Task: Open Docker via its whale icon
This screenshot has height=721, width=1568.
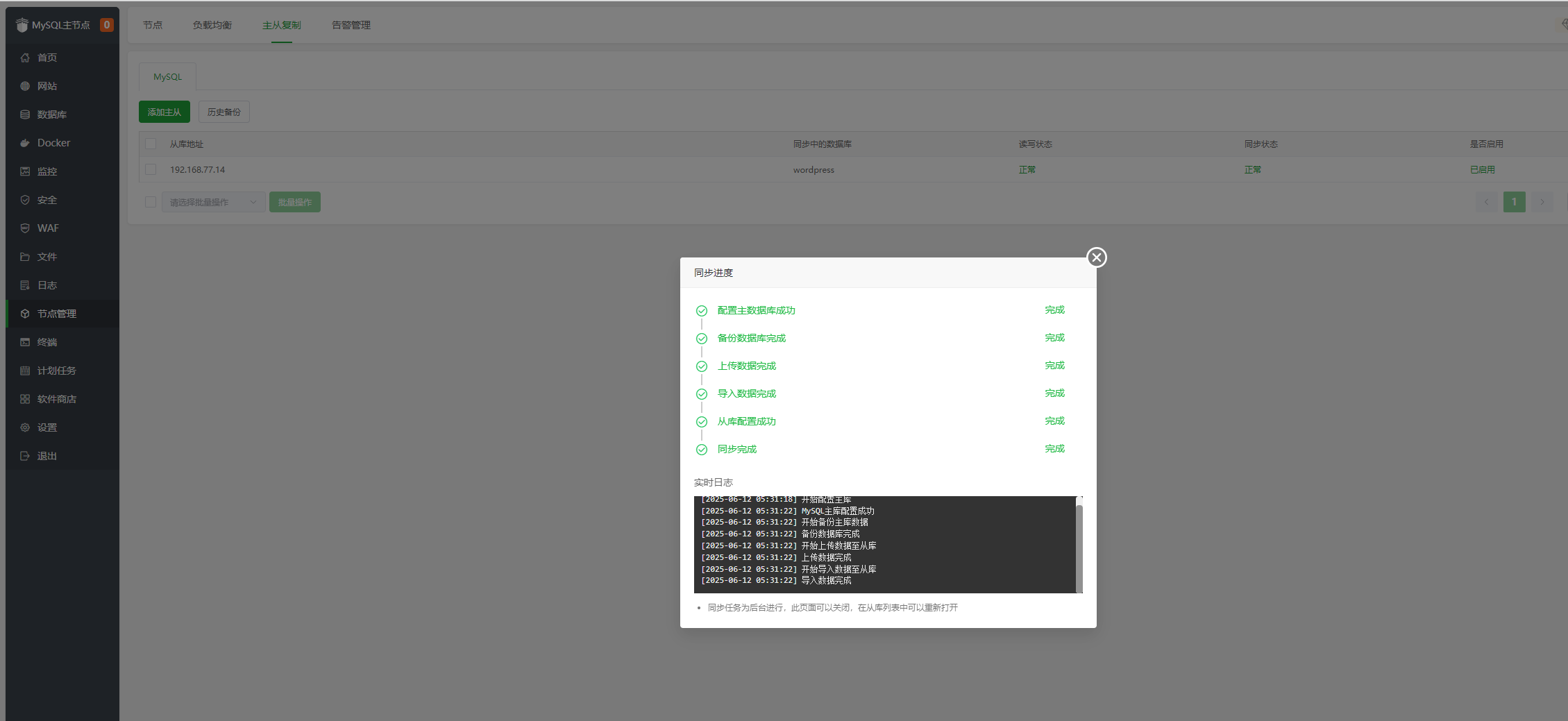Action: (25, 143)
